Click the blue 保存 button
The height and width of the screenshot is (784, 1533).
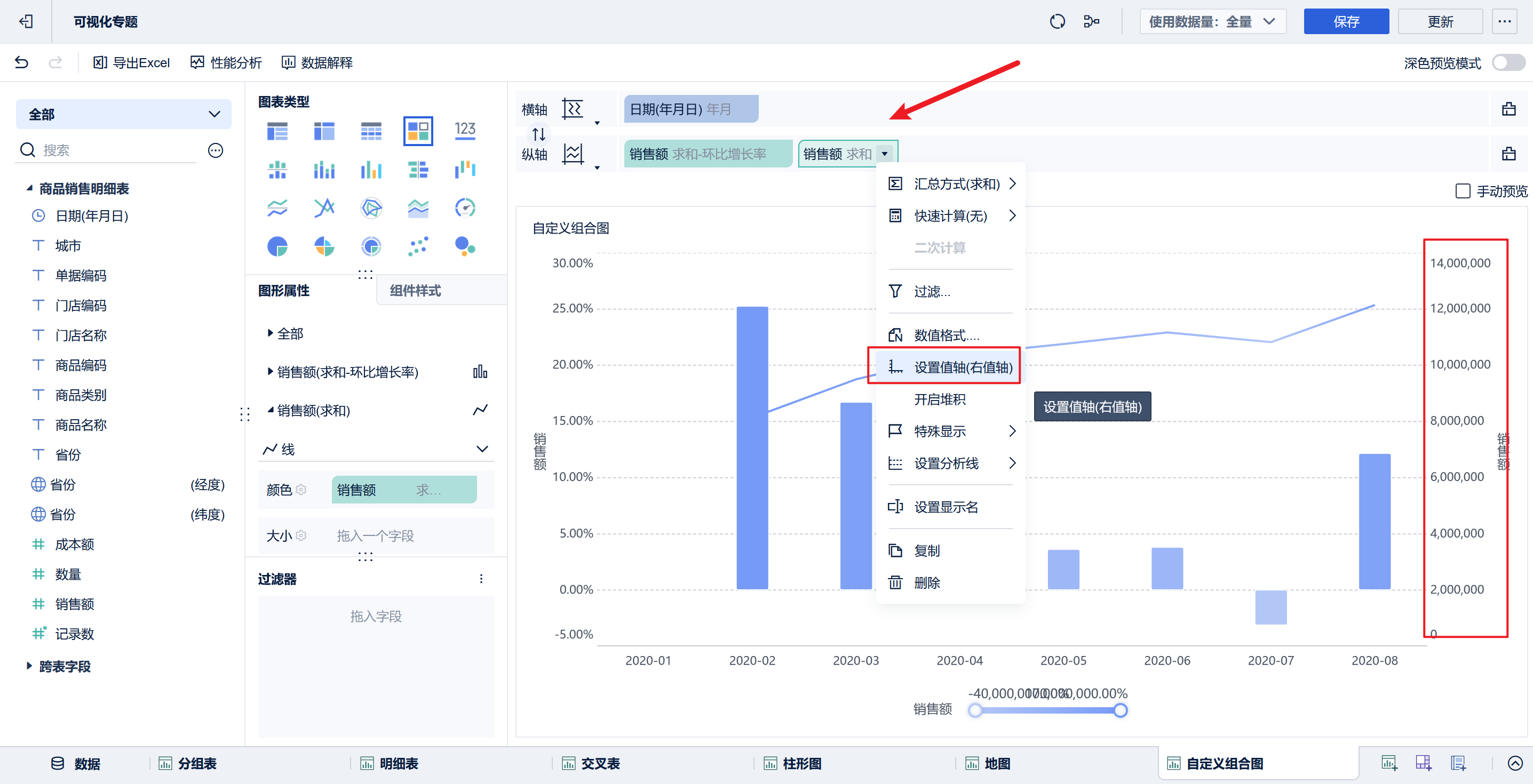pos(1346,22)
